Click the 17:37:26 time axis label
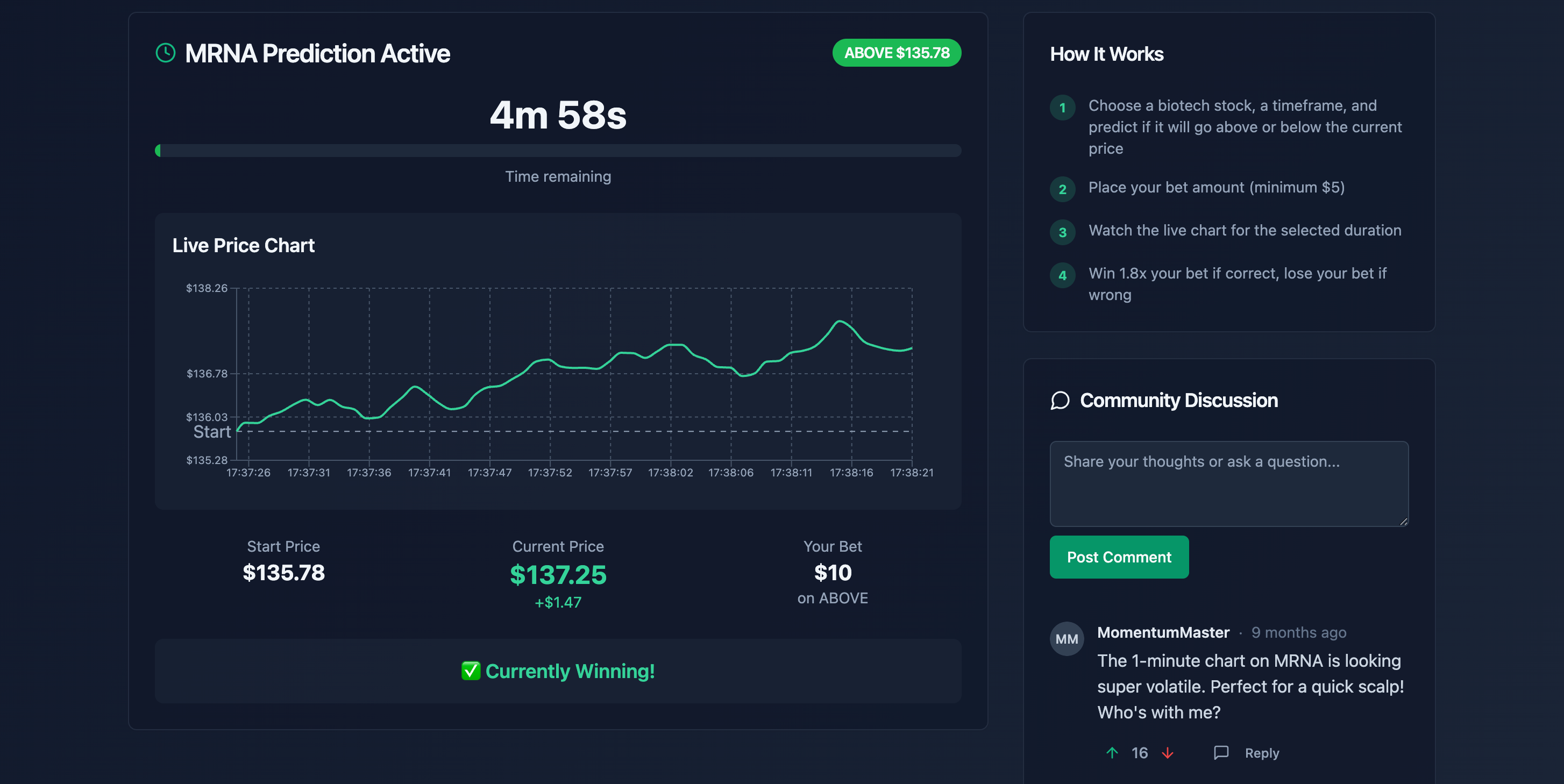The image size is (1564, 784). click(x=248, y=473)
